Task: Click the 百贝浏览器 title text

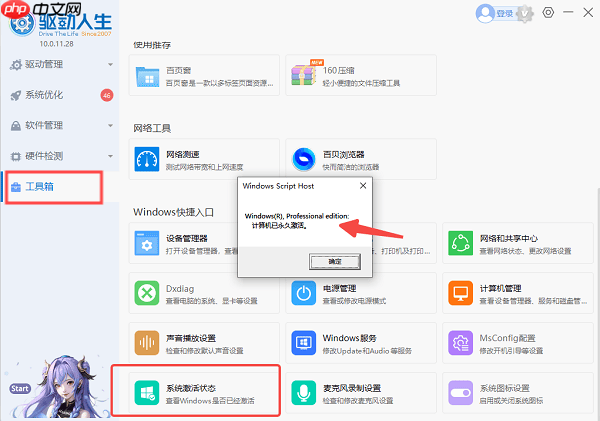Action: [x=344, y=154]
